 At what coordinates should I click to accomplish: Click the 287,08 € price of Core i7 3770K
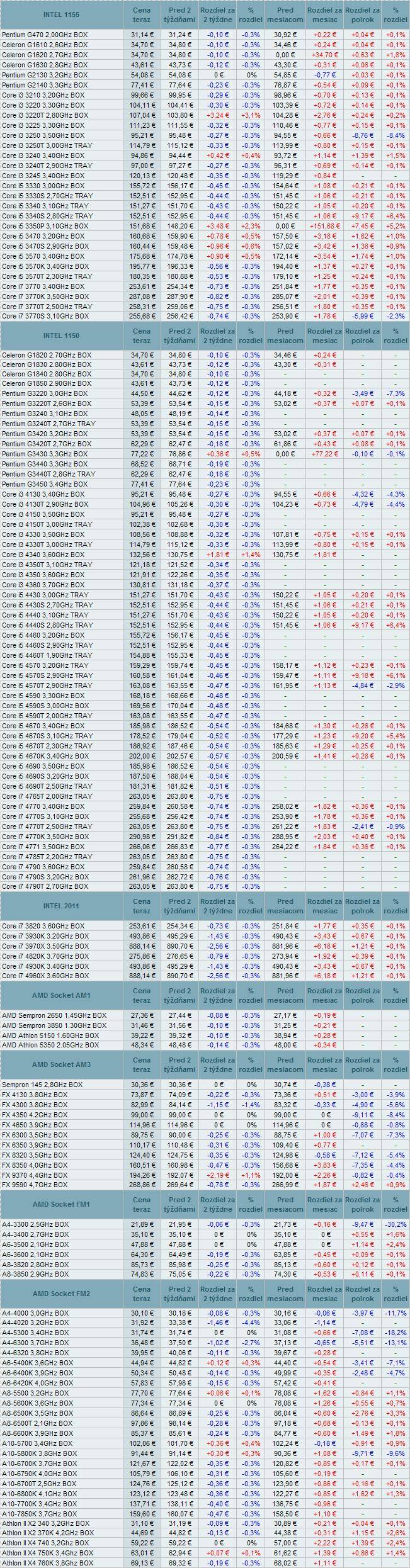tap(142, 296)
